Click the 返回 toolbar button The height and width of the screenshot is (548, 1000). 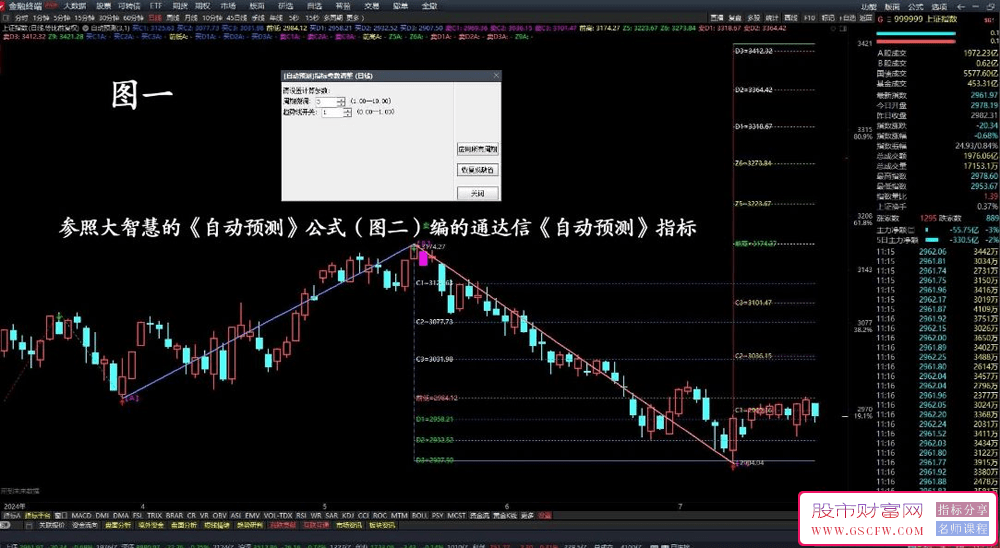865,18
